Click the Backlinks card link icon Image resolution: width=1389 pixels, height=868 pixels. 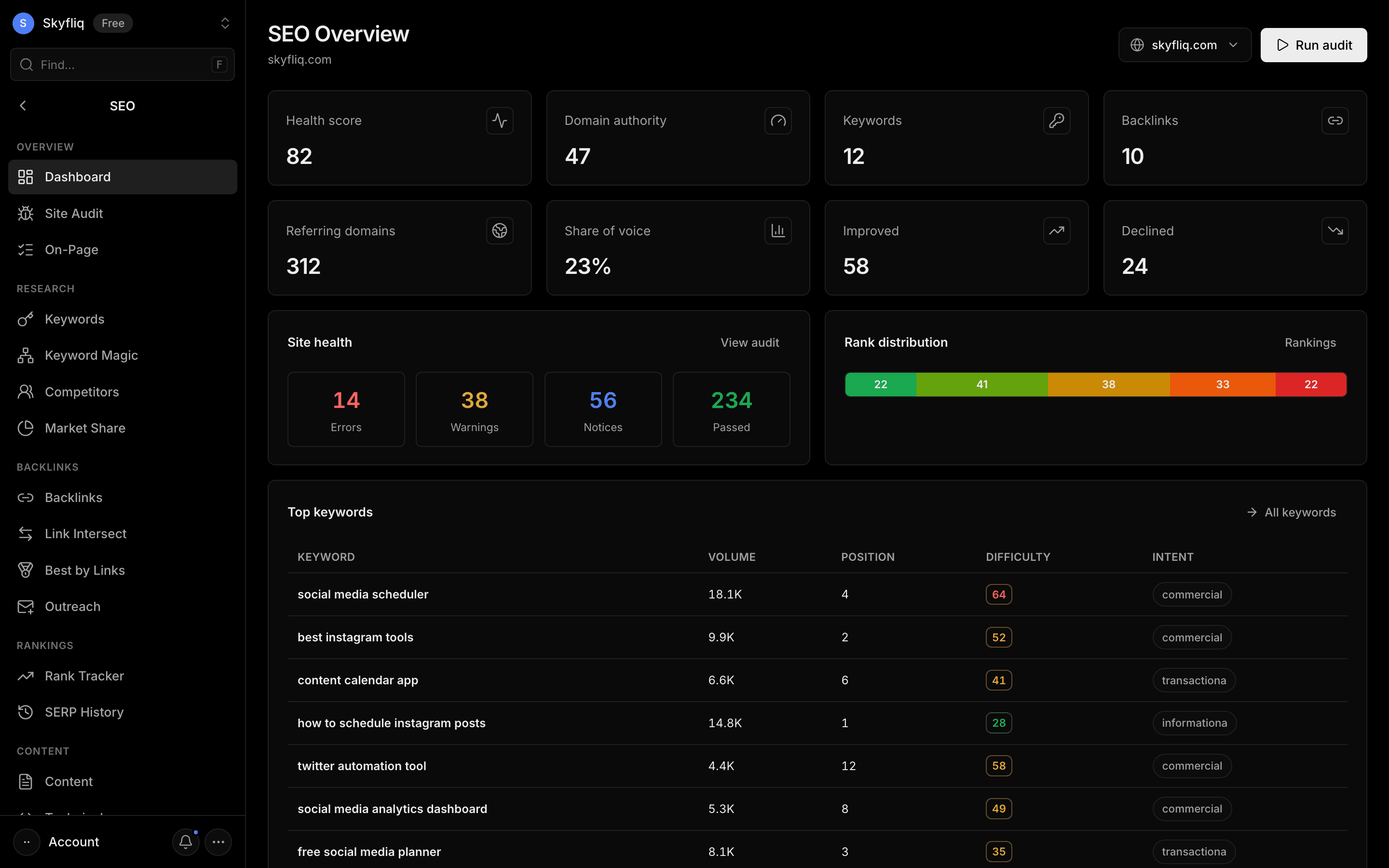(1335, 121)
